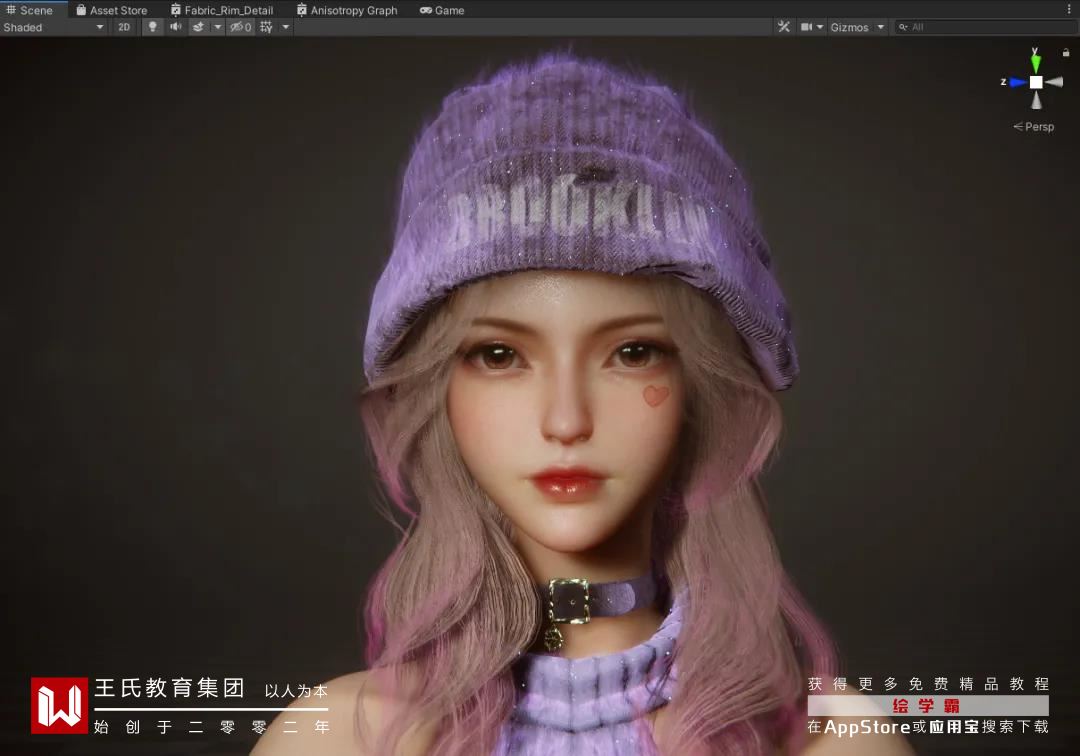Expand the scene effects dropdown arrow
This screenshot has height=756, width=1080.
(x=218, y=27)
